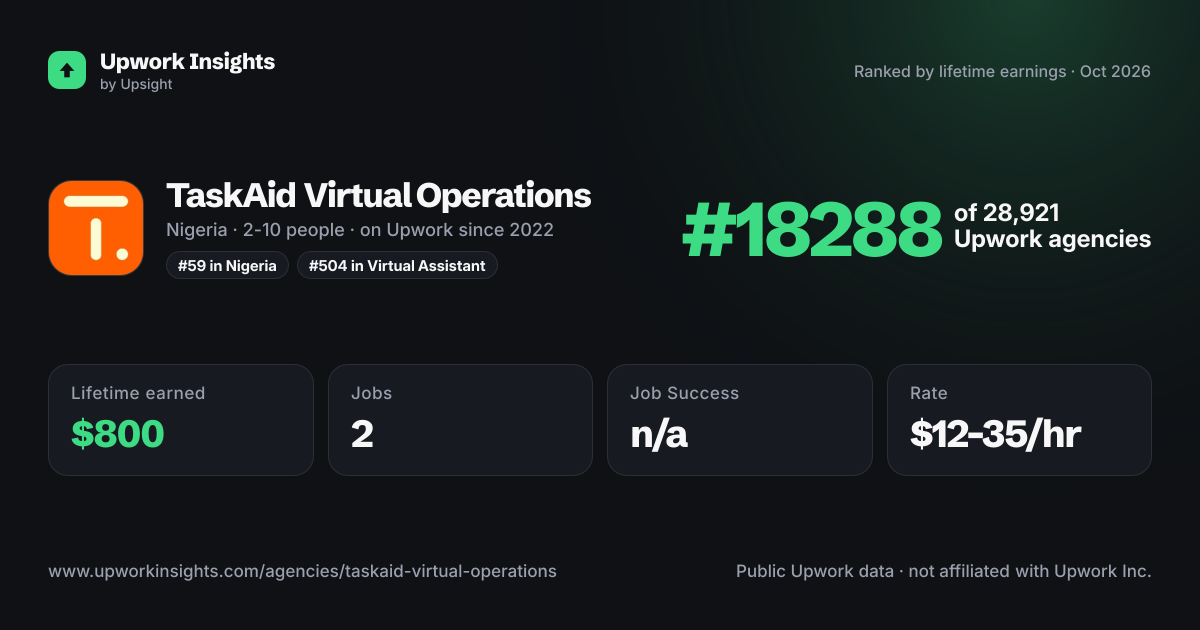
Task: Click the #18288 overall rank number
Action: [x=812, y=229]
